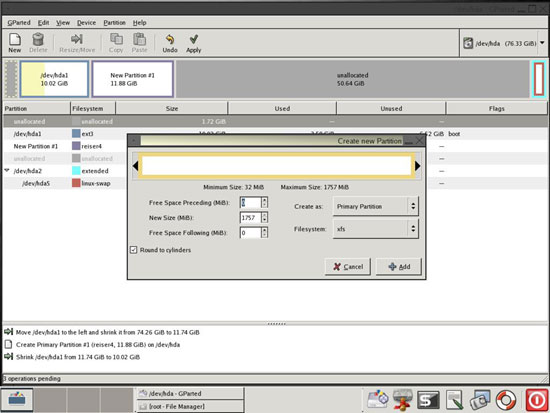The width and height of the screenshot is (550, 413).
Task: Open the /dev/hda device selector dropdown
Action: [x=504, y=44]
